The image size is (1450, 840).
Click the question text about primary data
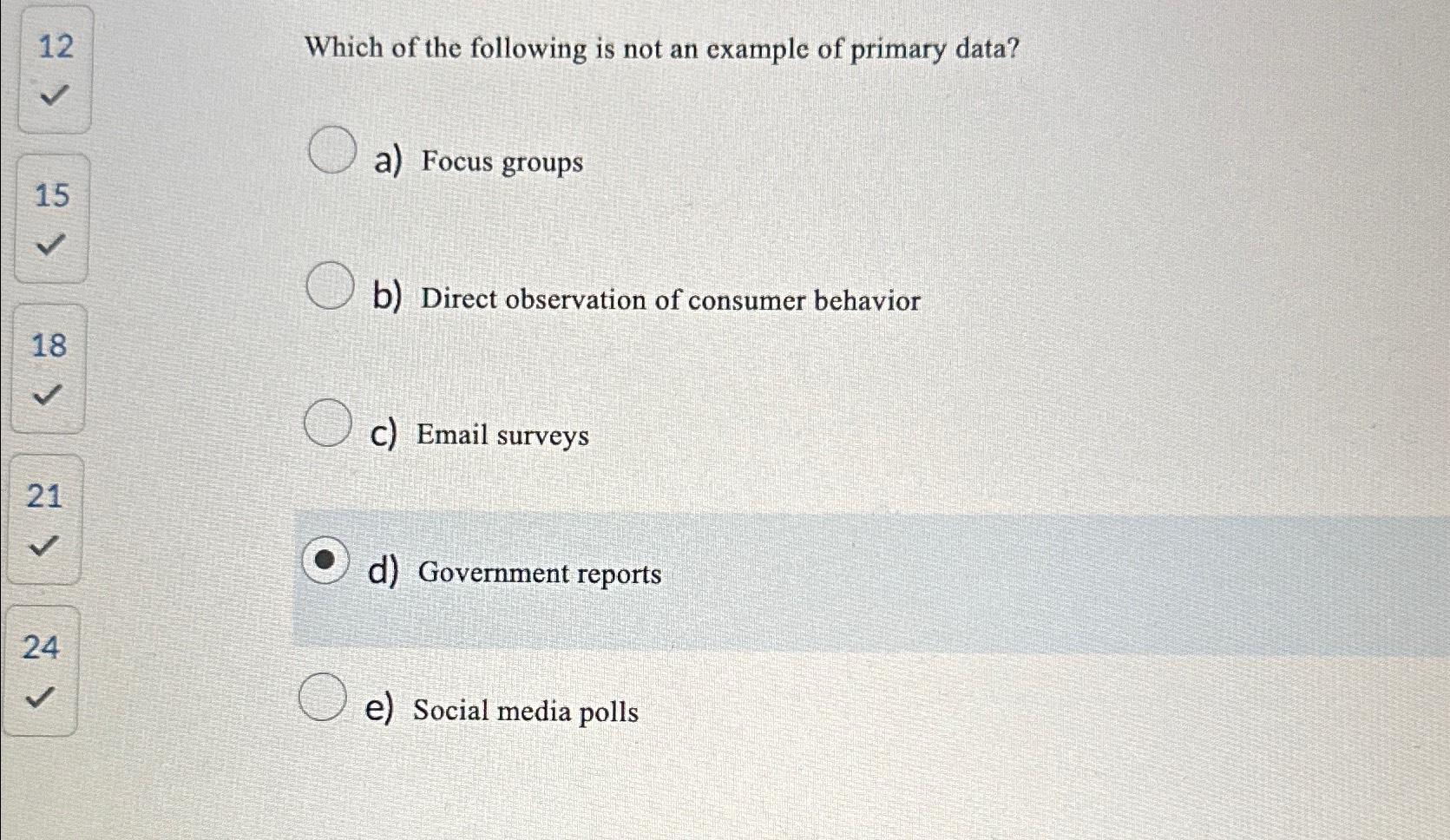(664, 49)
